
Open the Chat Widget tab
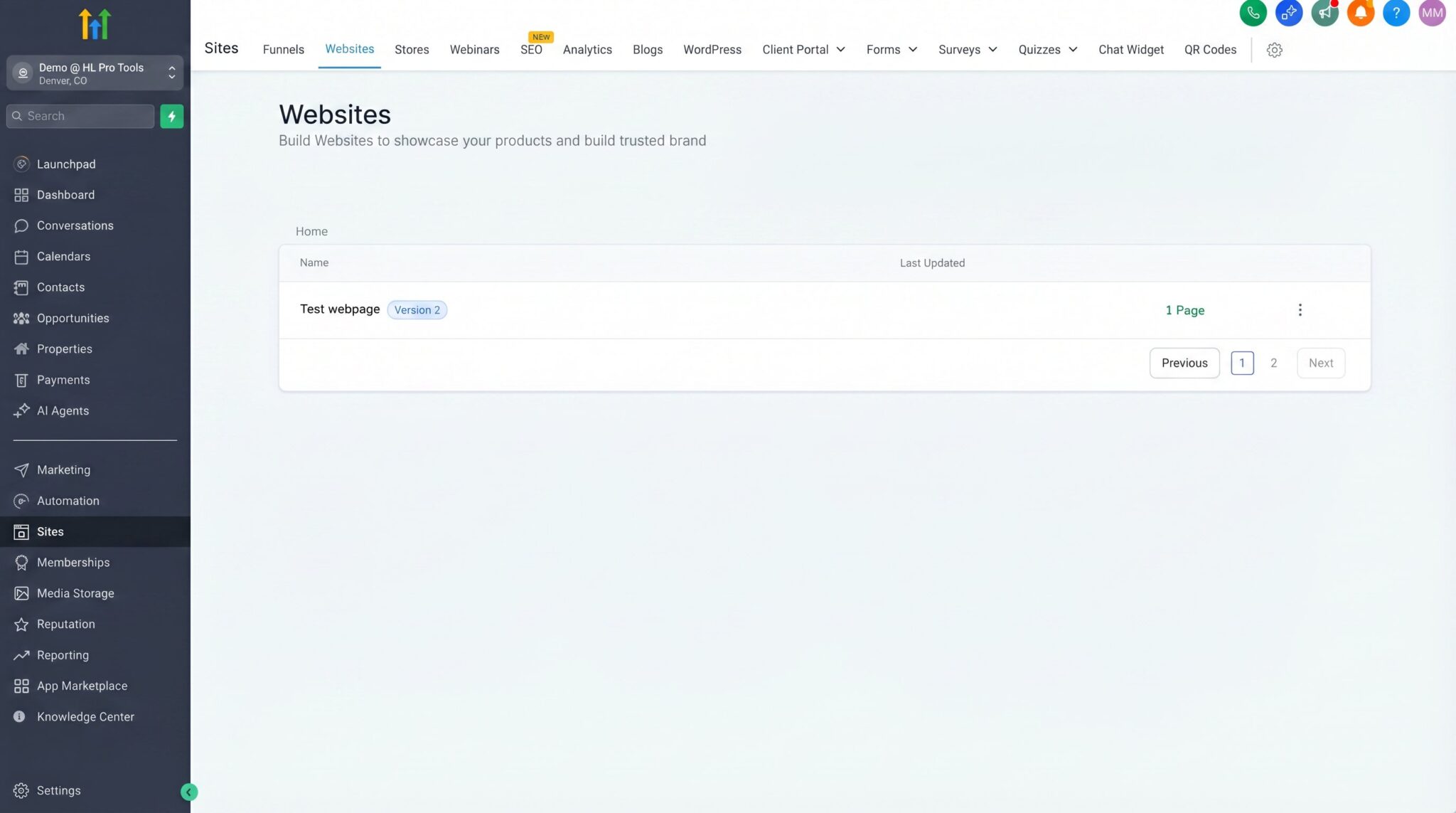[x=1130, y=50]
